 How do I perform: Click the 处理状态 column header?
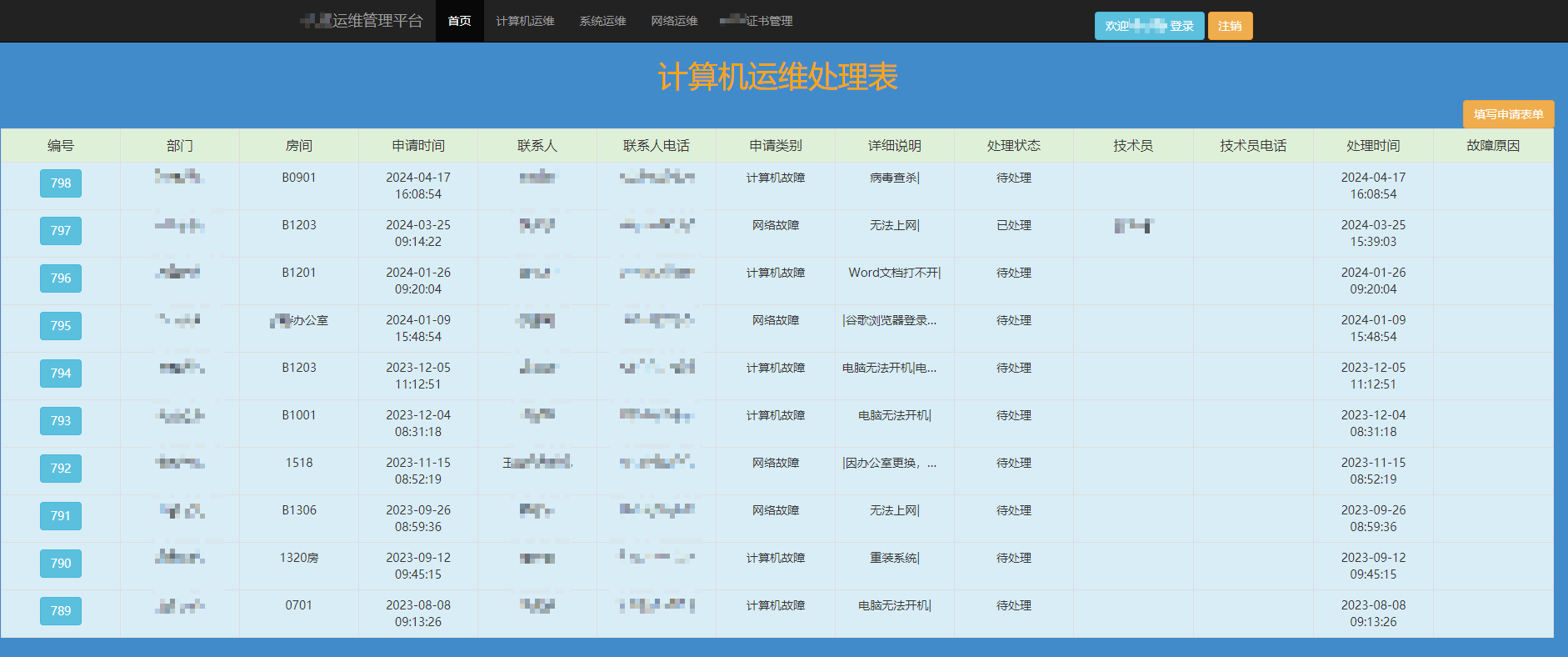(1014, 146)
